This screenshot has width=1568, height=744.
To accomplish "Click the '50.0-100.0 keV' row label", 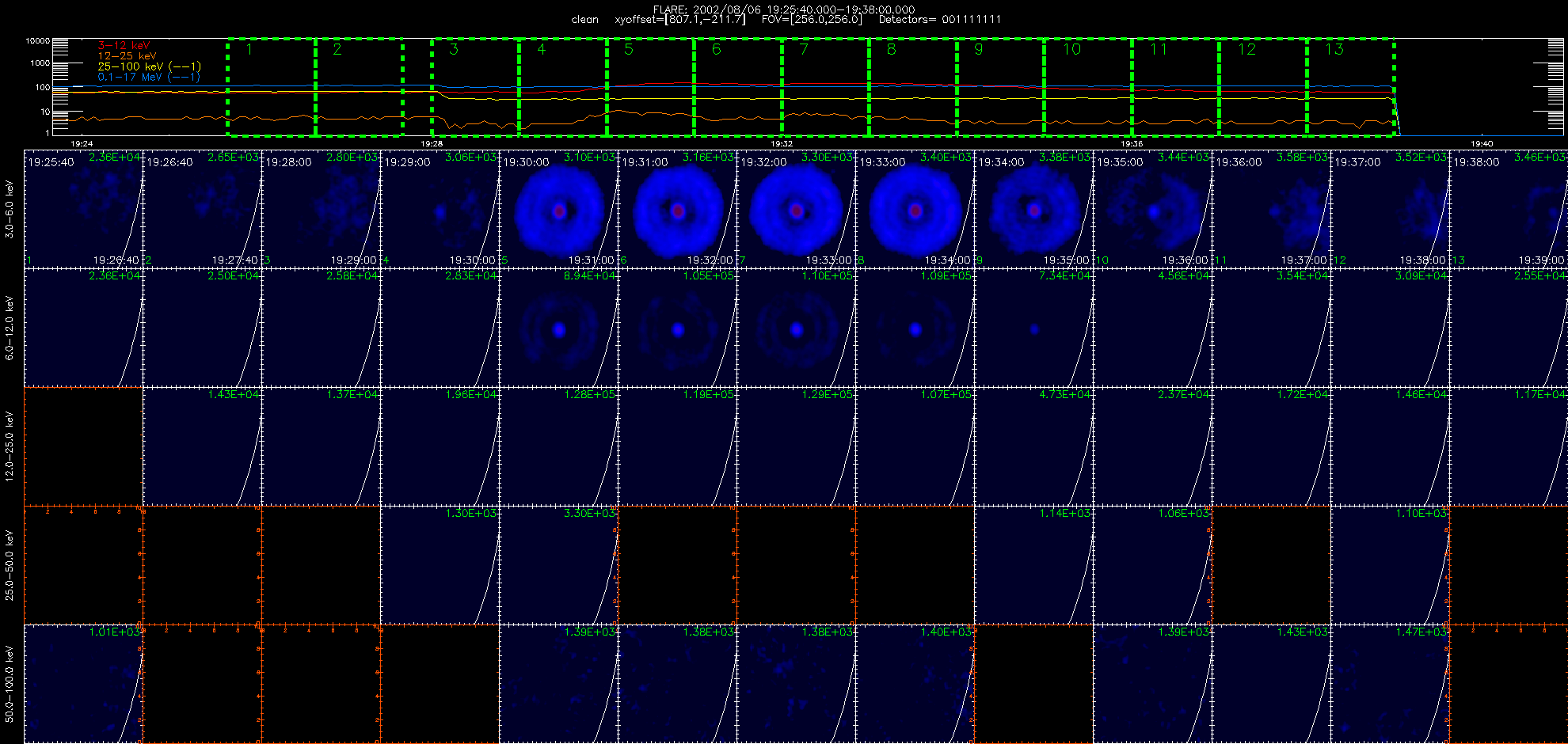I will 10,684.
